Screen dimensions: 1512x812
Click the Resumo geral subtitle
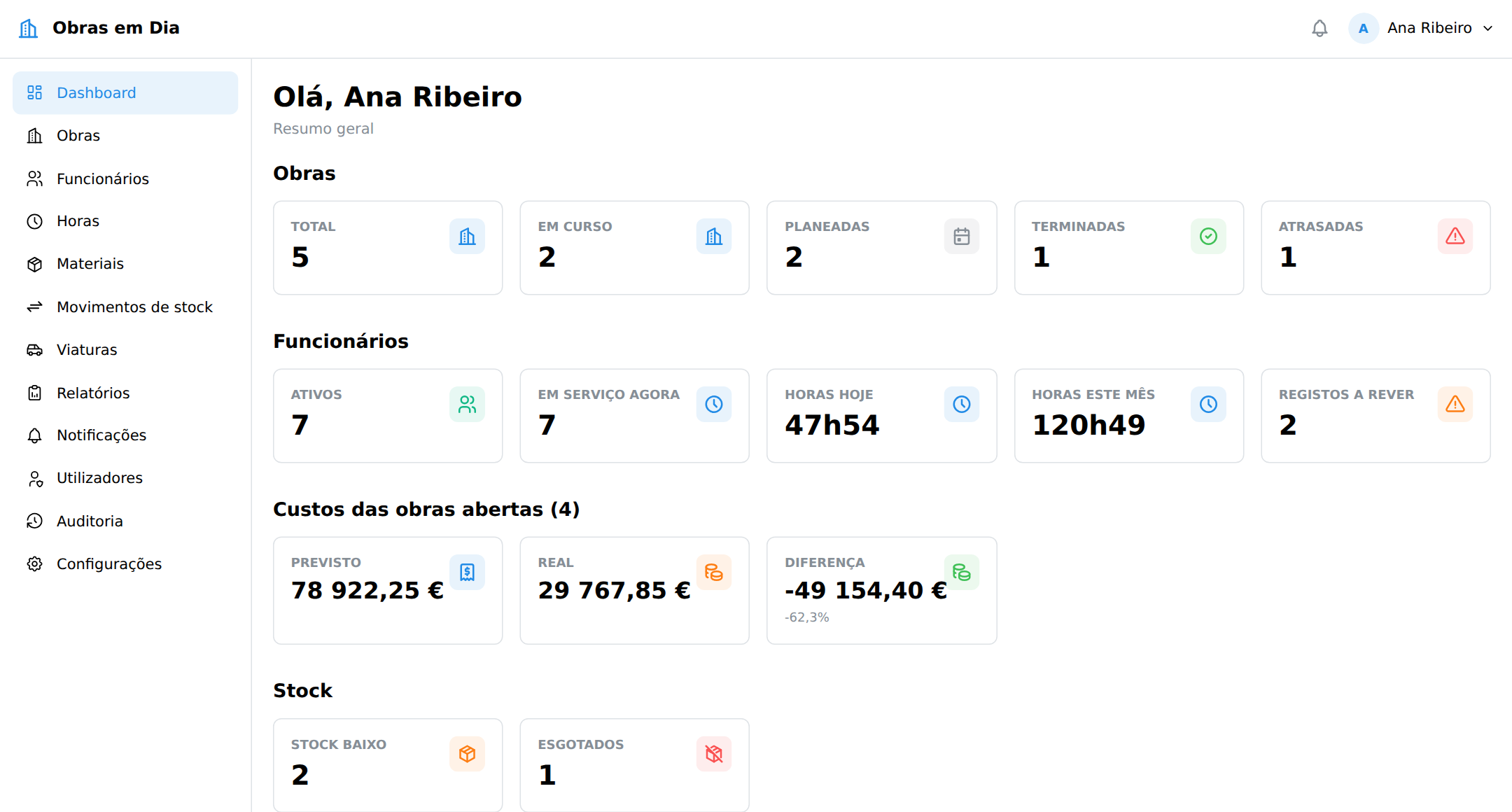323,129
